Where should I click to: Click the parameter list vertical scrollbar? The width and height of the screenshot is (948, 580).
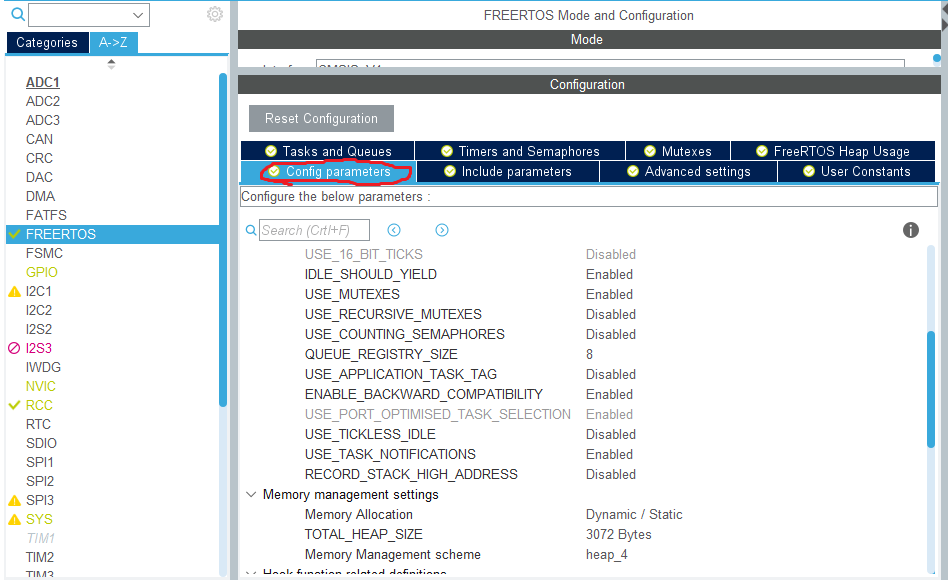931,389
